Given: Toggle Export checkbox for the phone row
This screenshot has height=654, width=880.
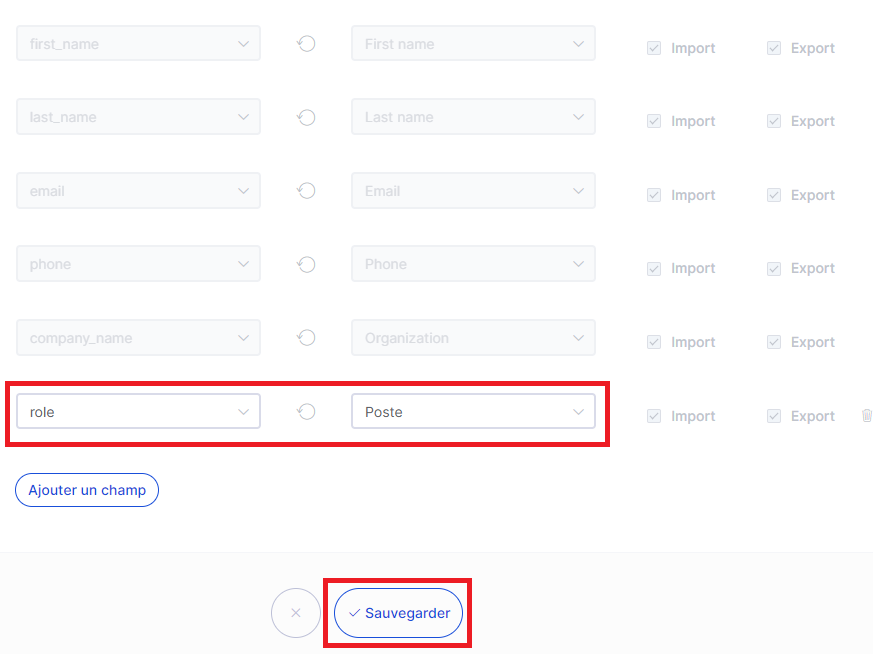Looking at the screenshot, I should click(x=774, y=269).
